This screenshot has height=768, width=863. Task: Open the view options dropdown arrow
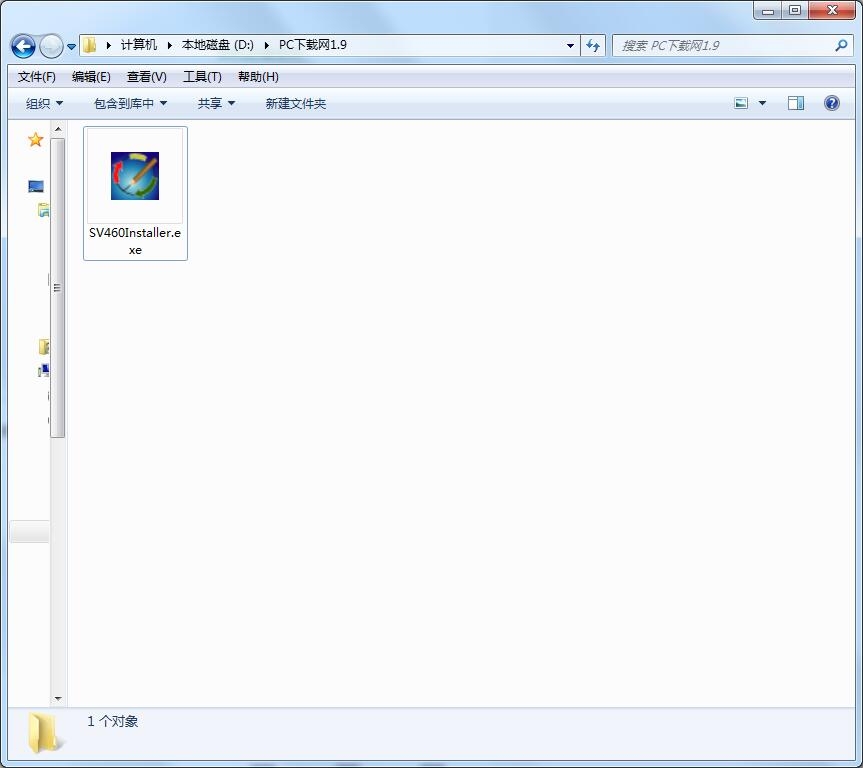click(762, 103)
